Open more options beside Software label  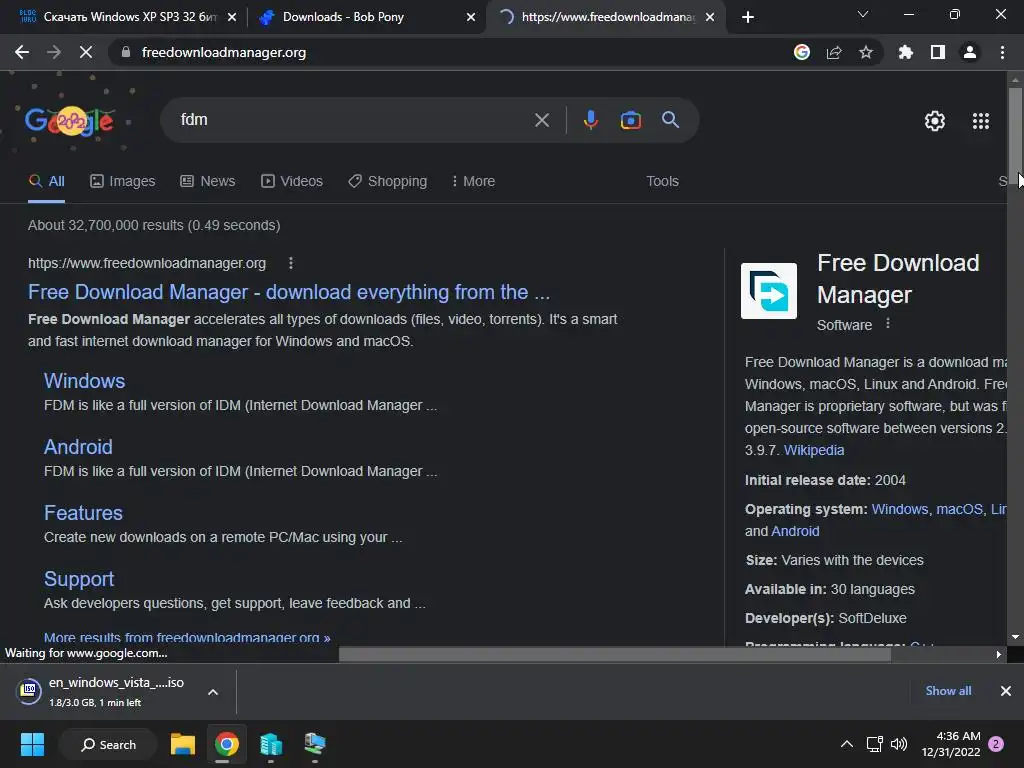point(888,324)
